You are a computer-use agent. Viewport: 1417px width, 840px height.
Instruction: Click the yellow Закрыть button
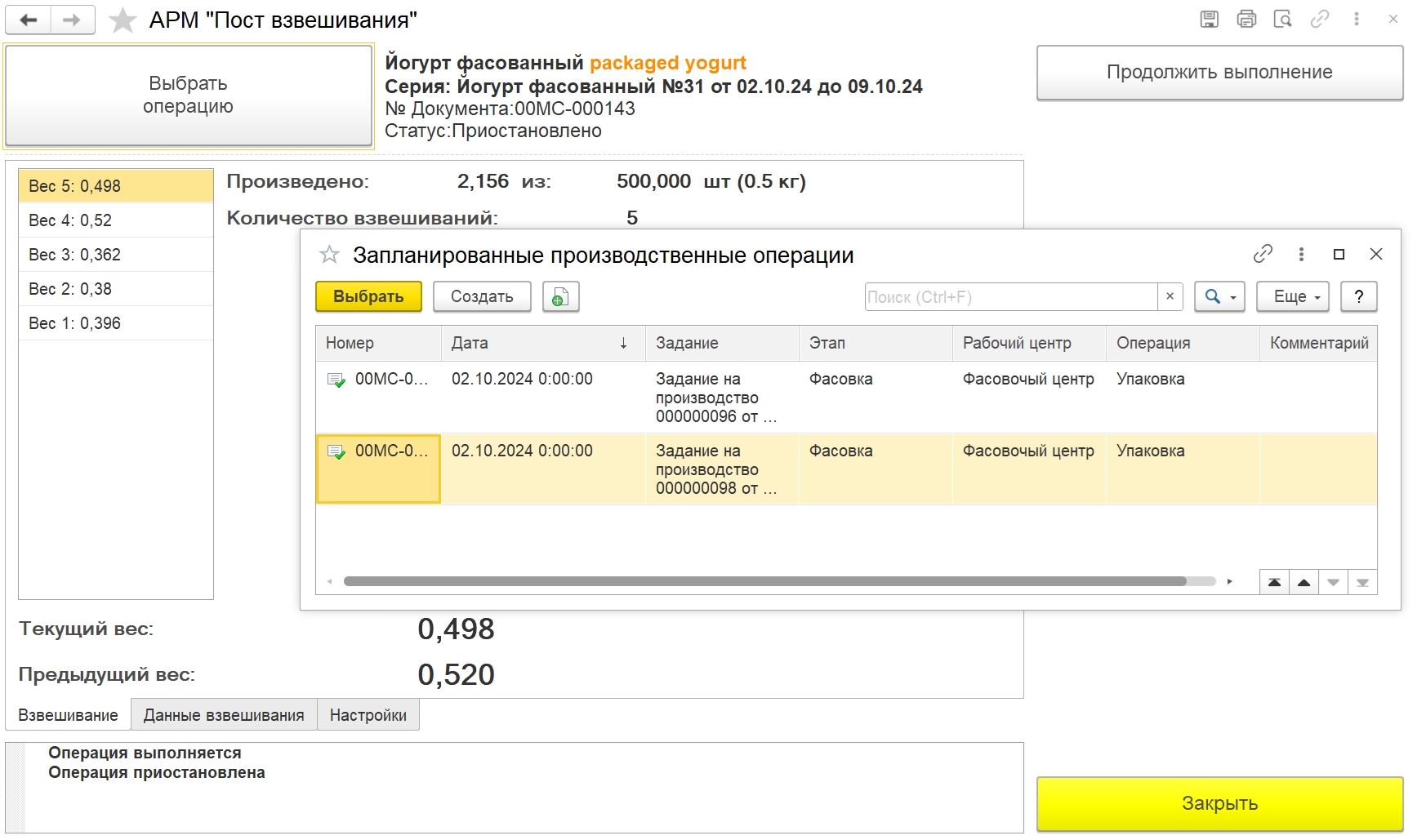coord(1219,804)
